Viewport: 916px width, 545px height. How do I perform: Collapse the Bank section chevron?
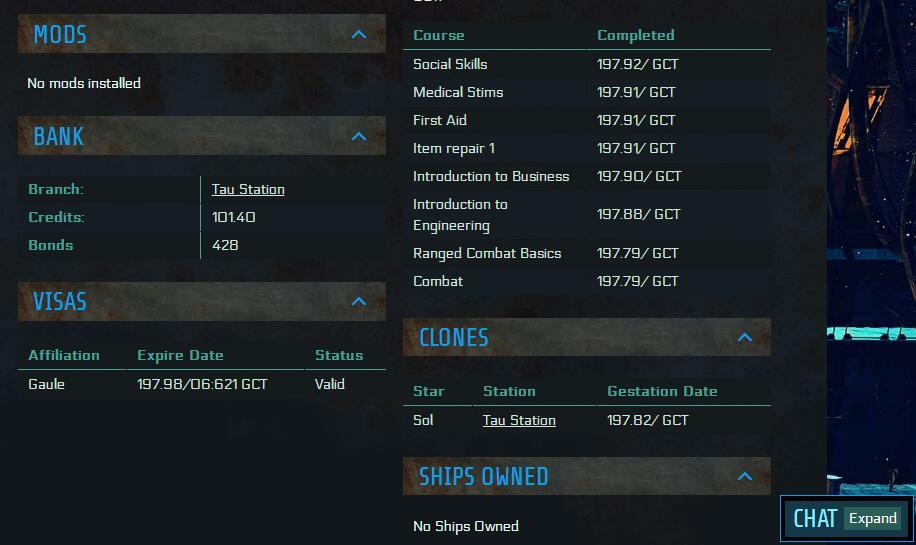pos(359,136)
